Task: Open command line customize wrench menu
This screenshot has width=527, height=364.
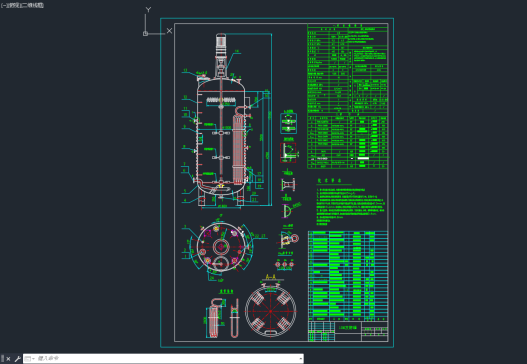Action: [x=17, y=359]
